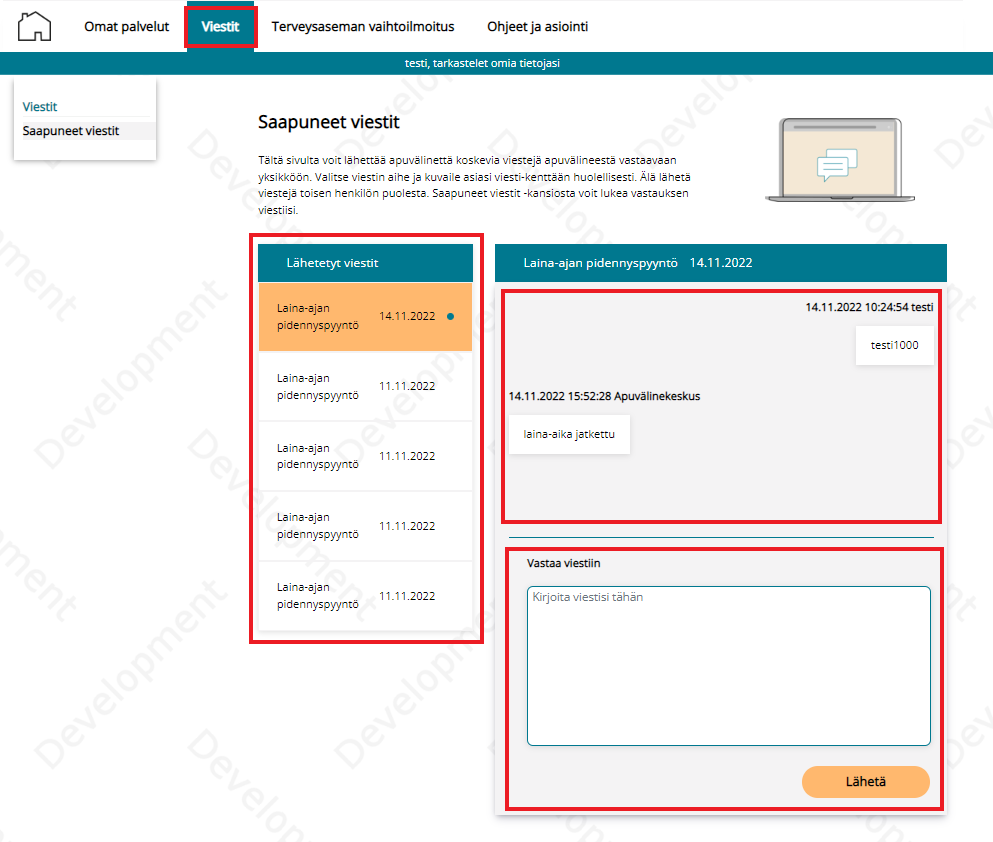
Task: Go to the home page icon
Action: (x=35, y=26)
